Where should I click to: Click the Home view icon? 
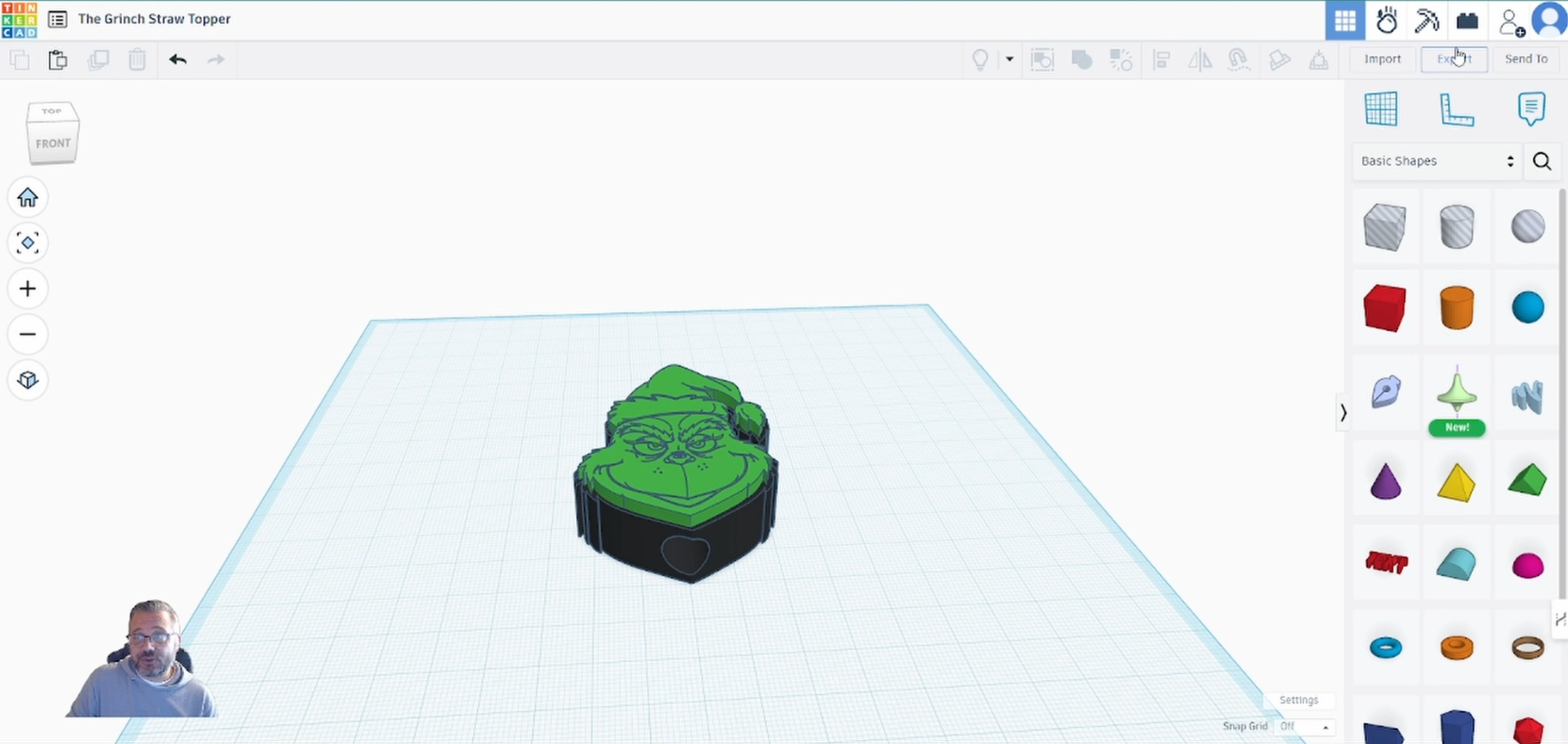click(x=27, y=198)
